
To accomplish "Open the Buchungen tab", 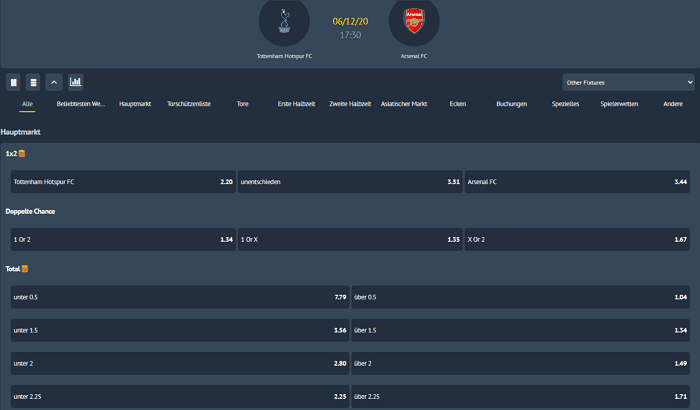I will 512,104.
